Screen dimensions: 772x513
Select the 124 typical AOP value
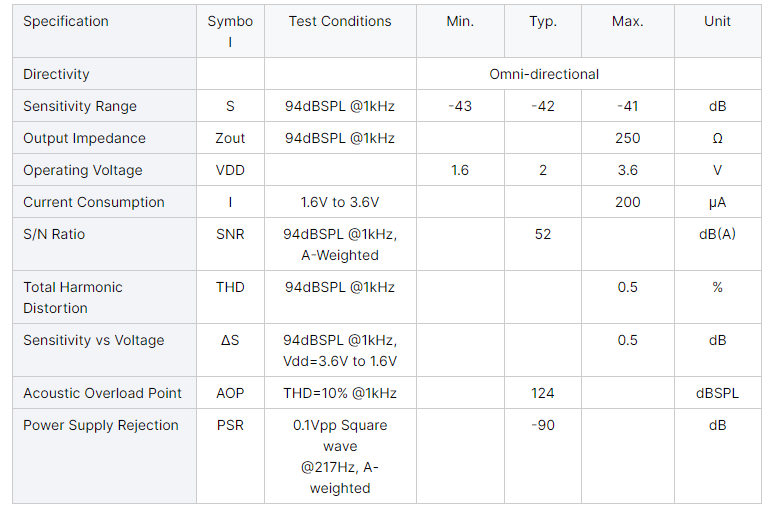543,393
